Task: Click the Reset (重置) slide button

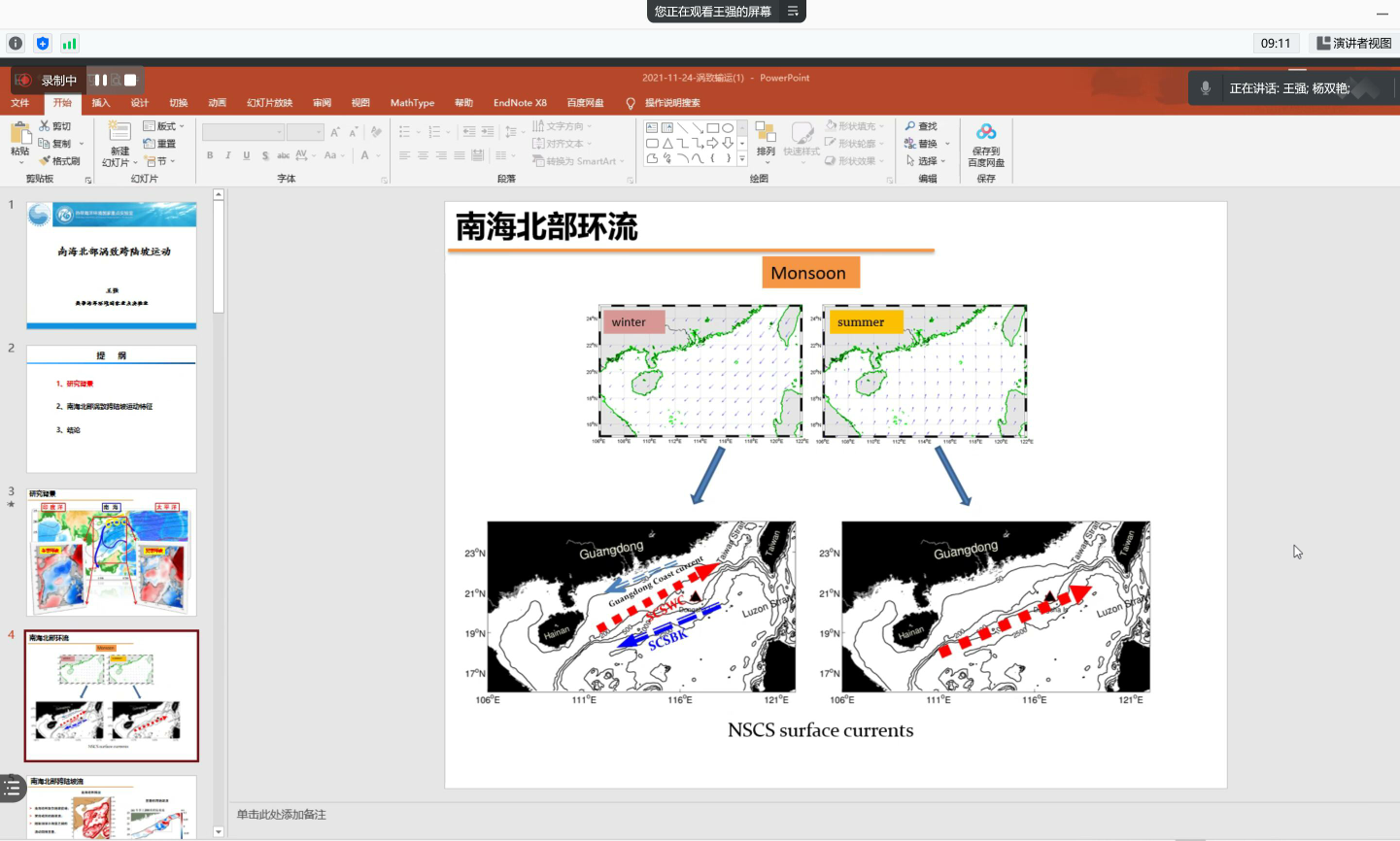Action: pos(159,144)
